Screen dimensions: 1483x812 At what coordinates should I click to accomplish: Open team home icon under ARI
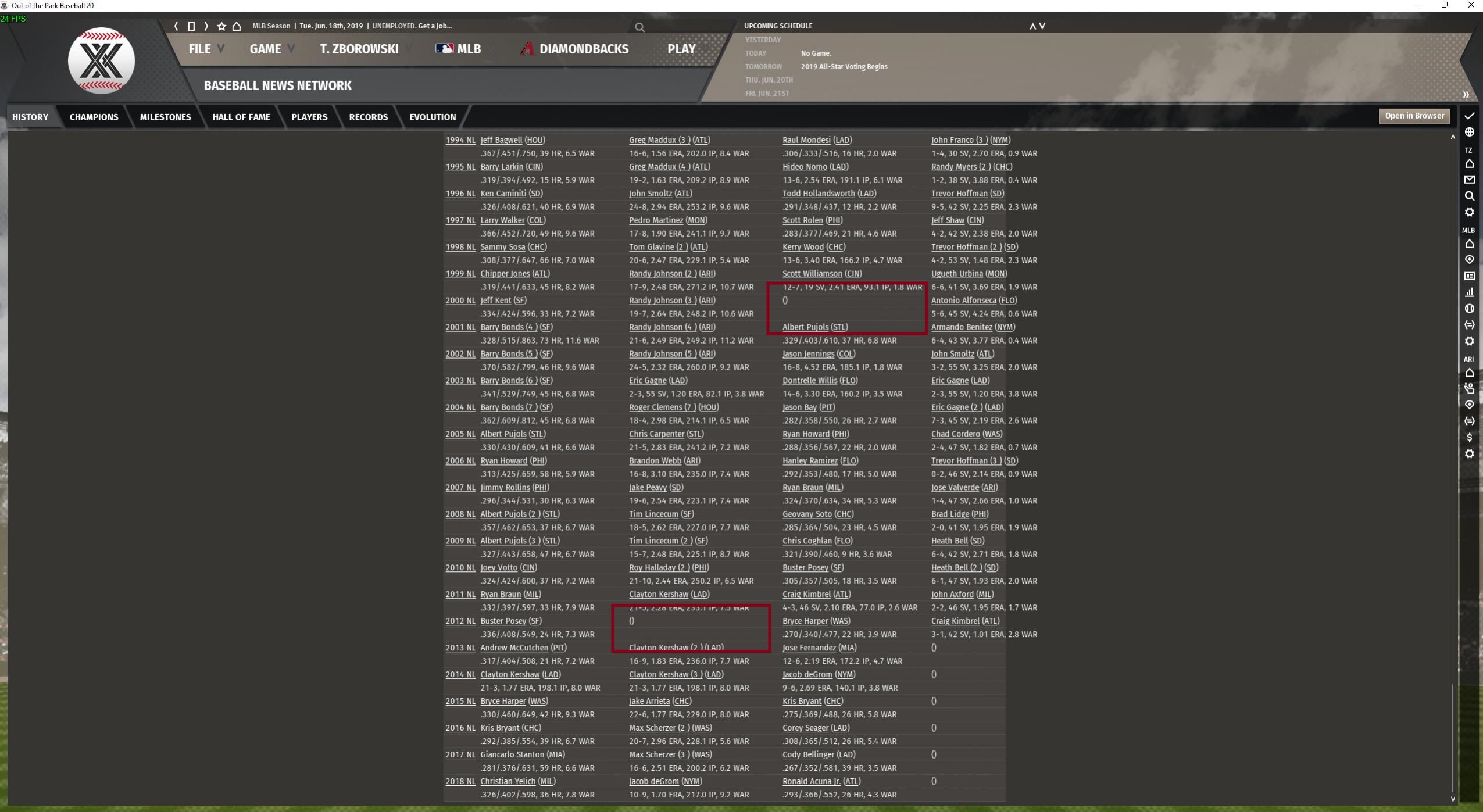(x=1469, y=373)
